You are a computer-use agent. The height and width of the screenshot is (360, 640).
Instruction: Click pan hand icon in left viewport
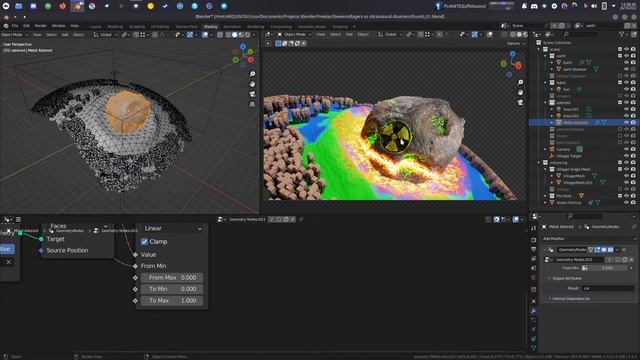point(252,84)
